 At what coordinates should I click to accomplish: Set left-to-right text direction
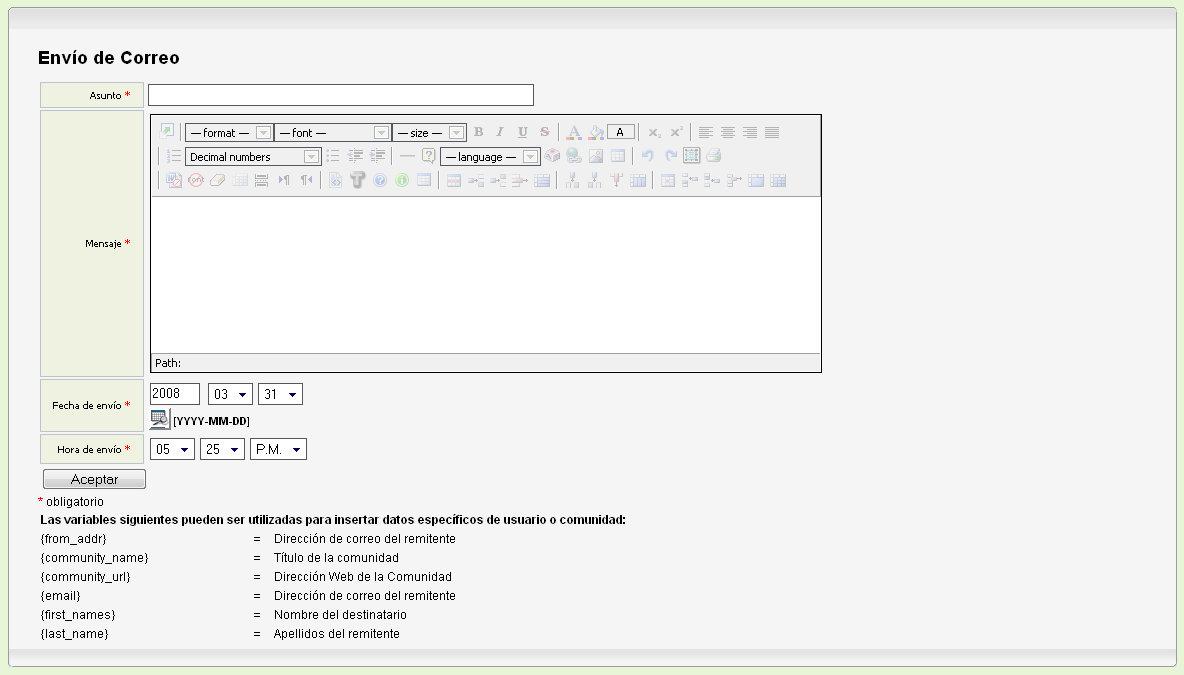pyautogui.click(x=284, y=180)
